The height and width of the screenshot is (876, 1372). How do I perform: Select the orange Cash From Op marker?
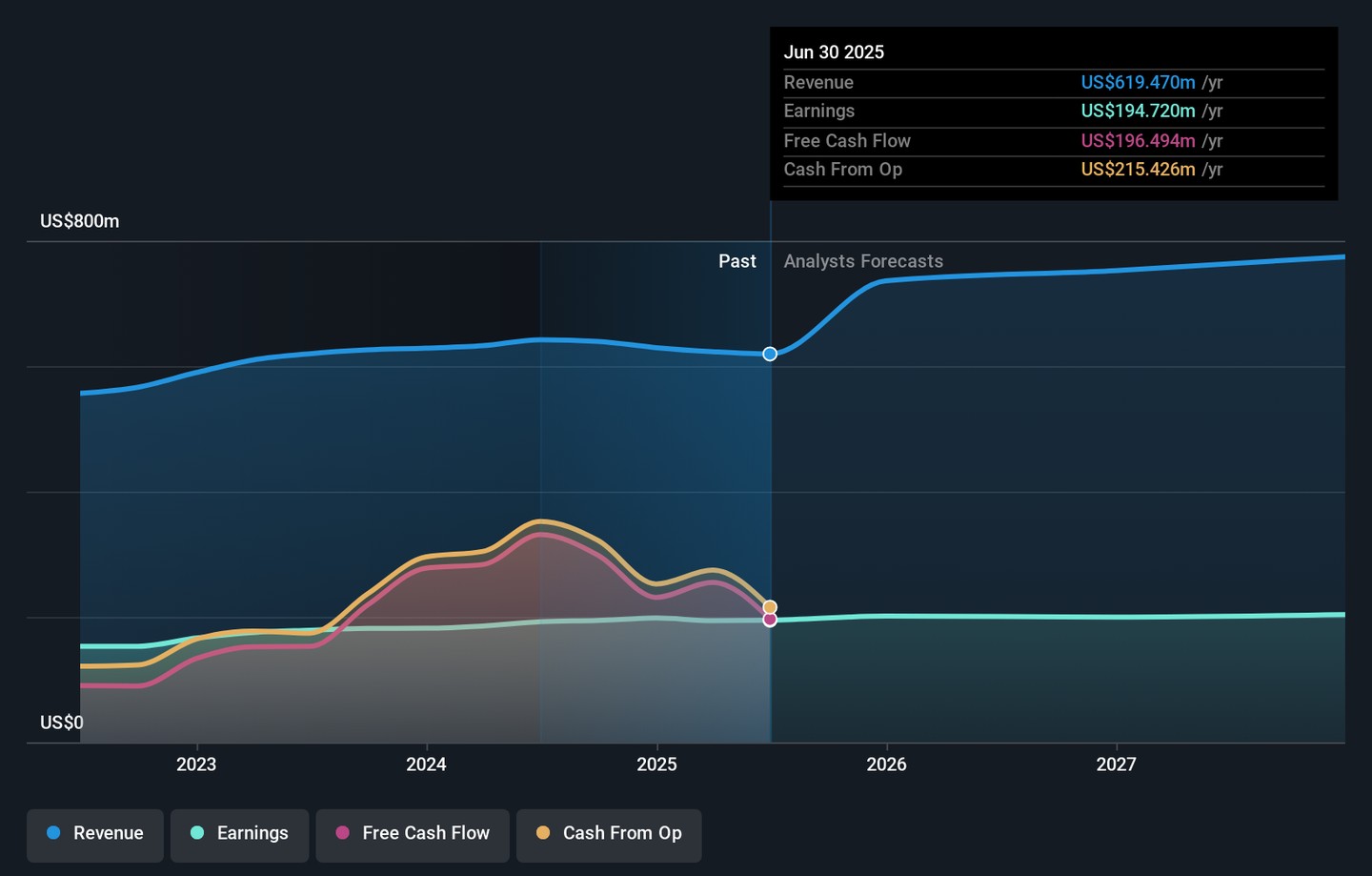click(x=770, y=606)
